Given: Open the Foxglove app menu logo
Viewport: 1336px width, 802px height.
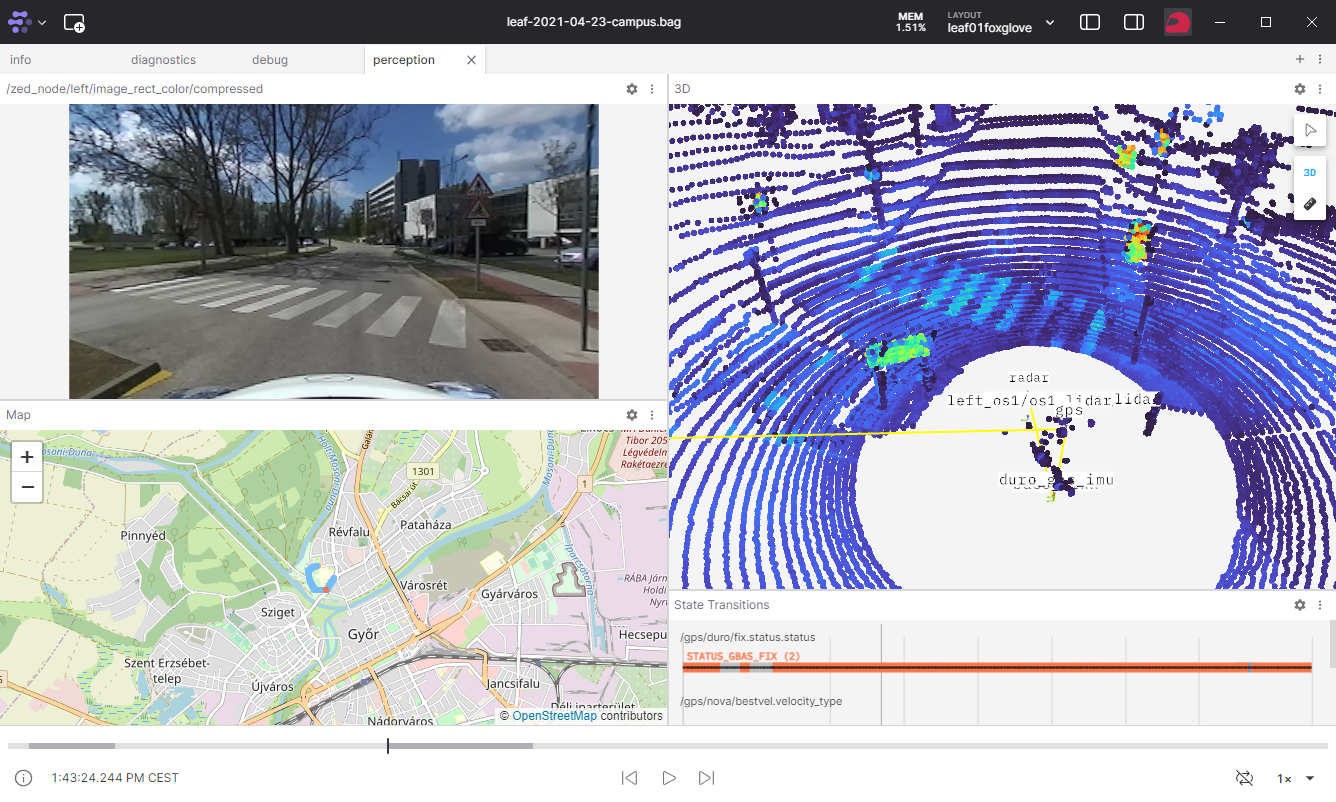Looking at the screenshot, I should (x=20, y=22).
